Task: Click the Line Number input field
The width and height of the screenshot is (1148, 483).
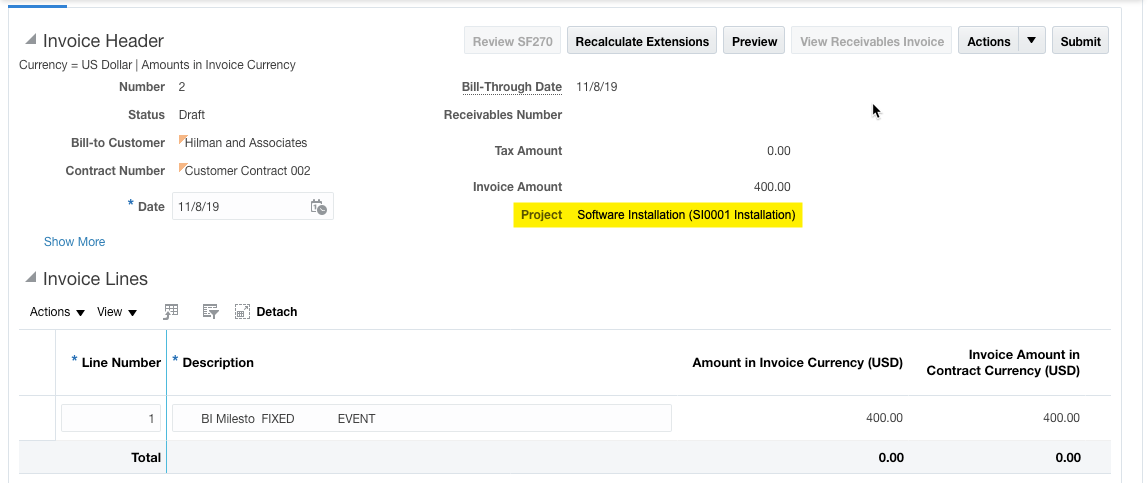Action: point(110,418)
